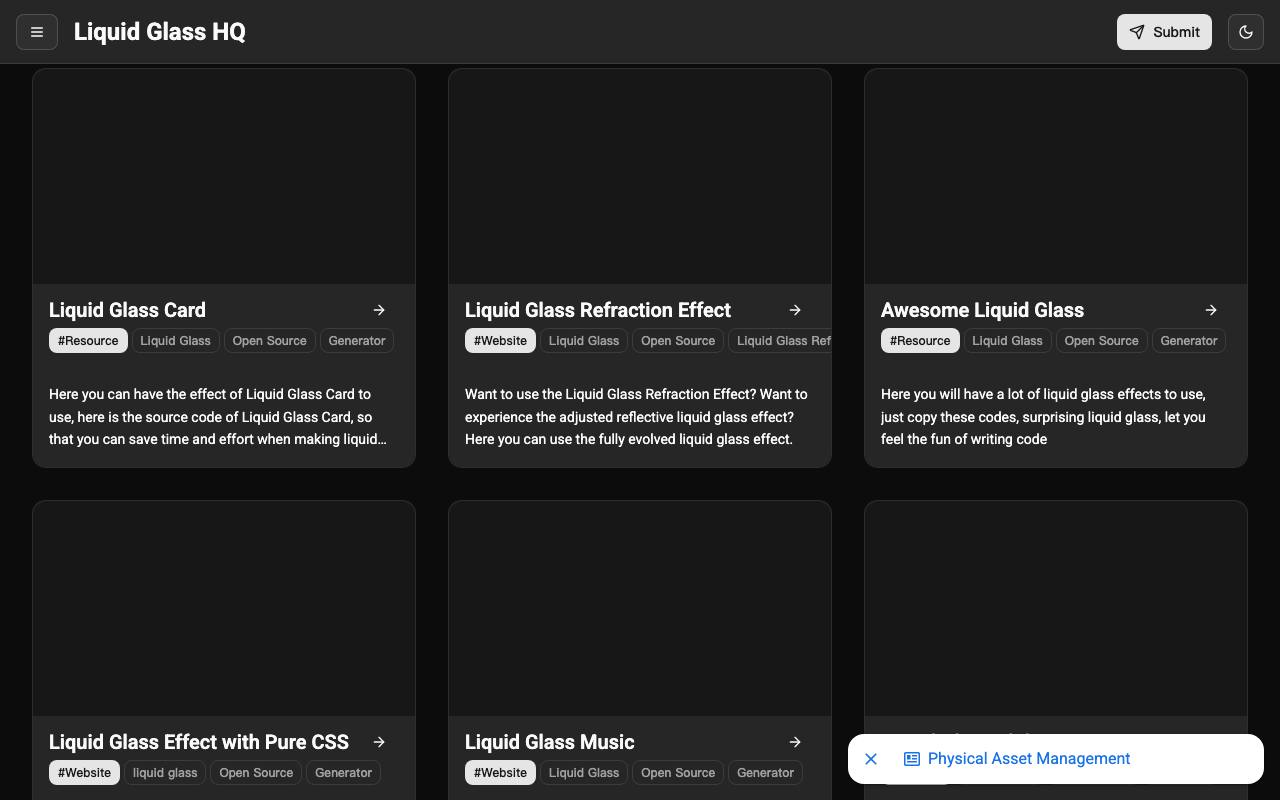The height and width of the screenshot is (800, 1280).
Task: Select Open Source tag on Liquid Glass Music
Action: tap(678, 773)
